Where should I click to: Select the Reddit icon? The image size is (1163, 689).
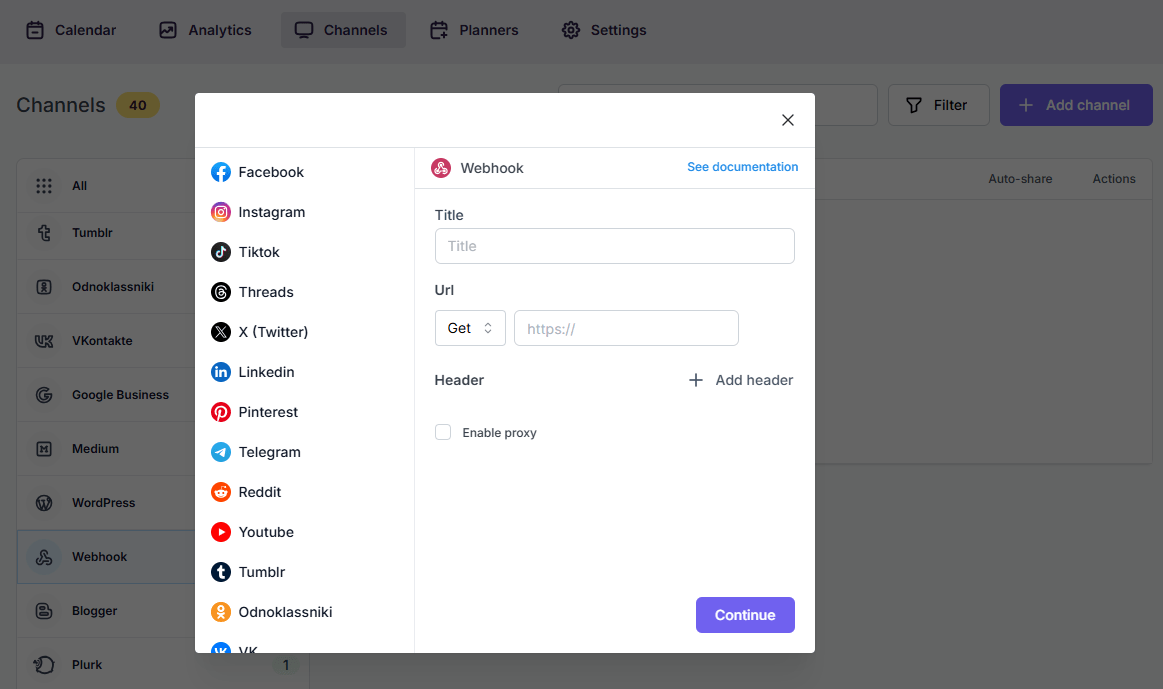pyautogui.click(x=220, y=492)
